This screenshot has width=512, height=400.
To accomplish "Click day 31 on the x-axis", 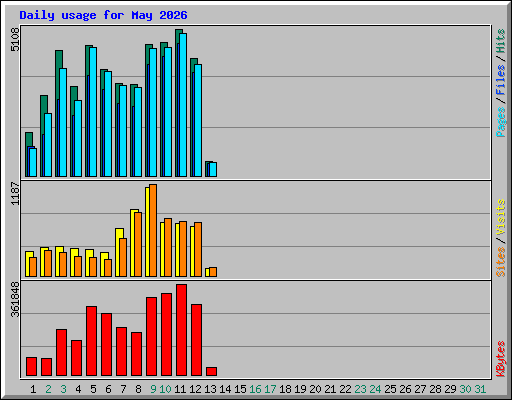I will point(480,389).
